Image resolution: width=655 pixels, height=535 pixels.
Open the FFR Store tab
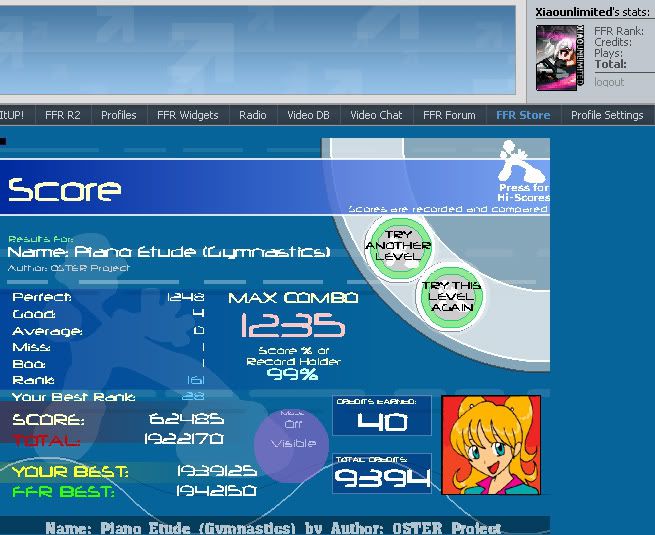523,115
